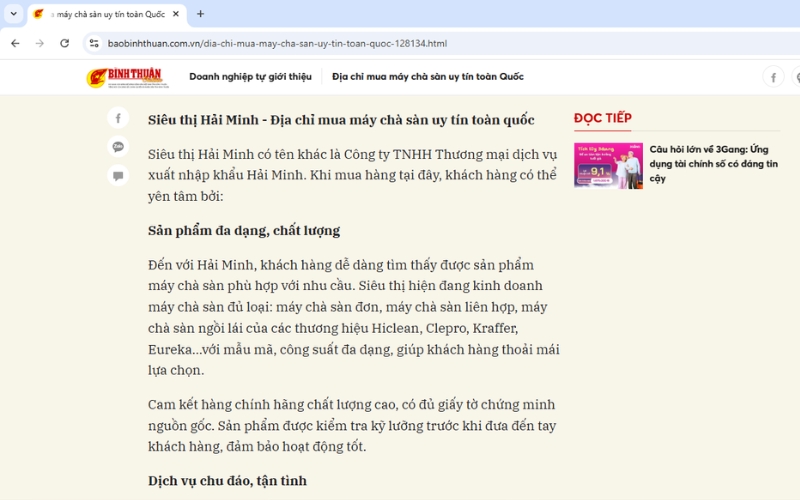The width and height of the screenshot is (800, 500).
Task: Open site information icon in address bar
Action: [x=94, y=43]
